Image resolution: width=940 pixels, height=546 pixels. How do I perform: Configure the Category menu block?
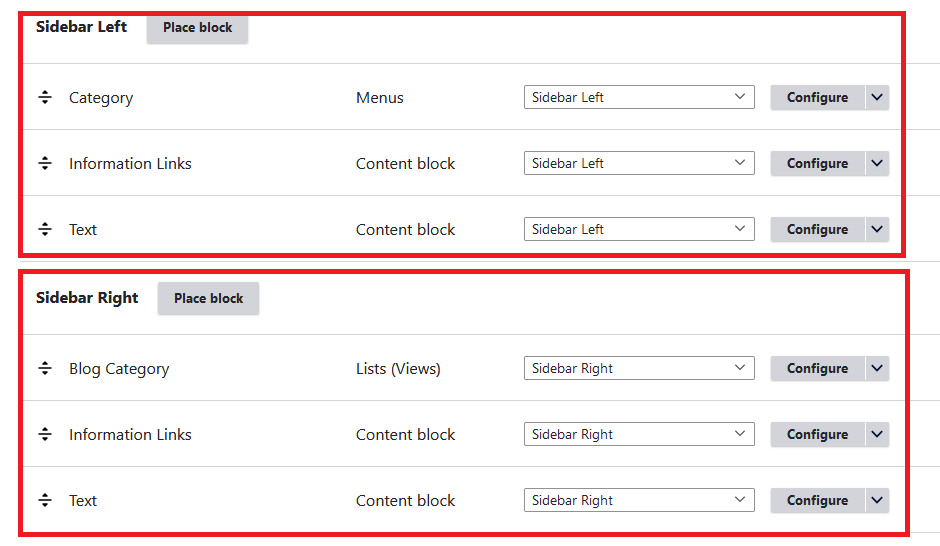(x=817, y=98)
